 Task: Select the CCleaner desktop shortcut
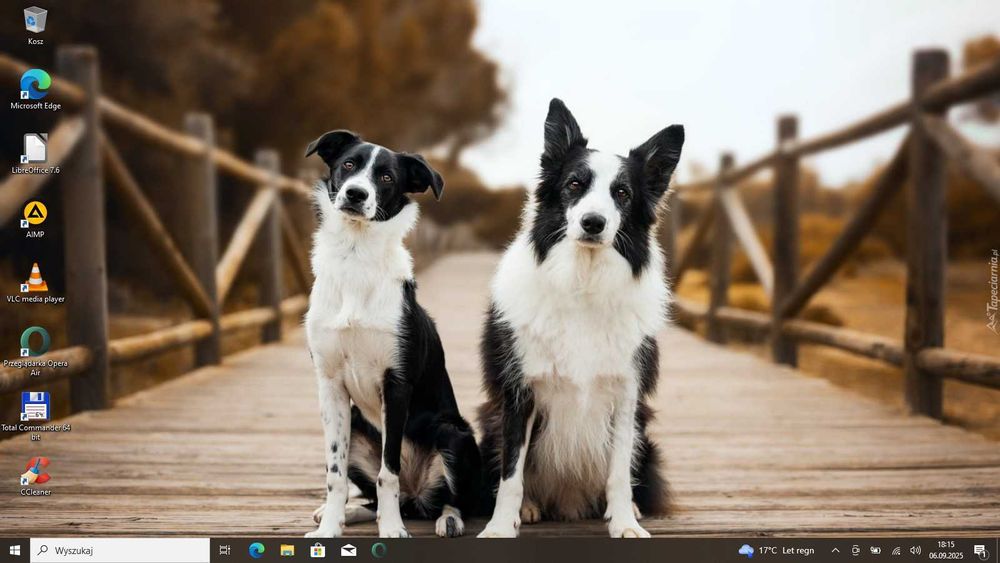point(35,476)
